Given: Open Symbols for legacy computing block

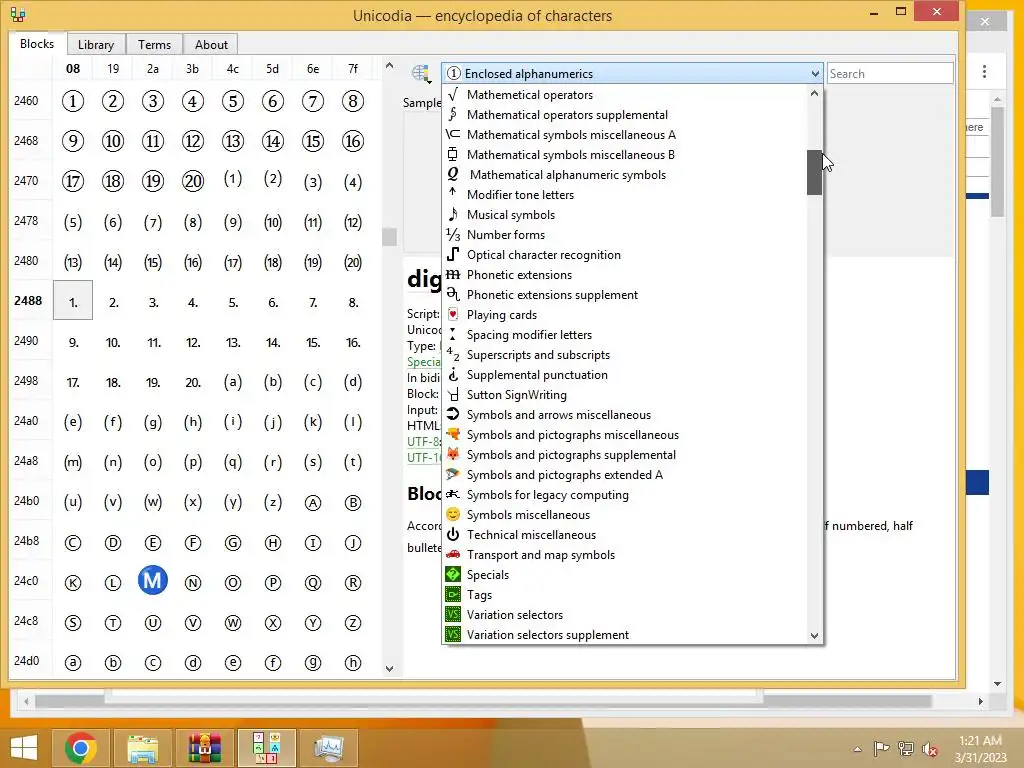Looking at the screenshot, I should click(x=625, y=495).
